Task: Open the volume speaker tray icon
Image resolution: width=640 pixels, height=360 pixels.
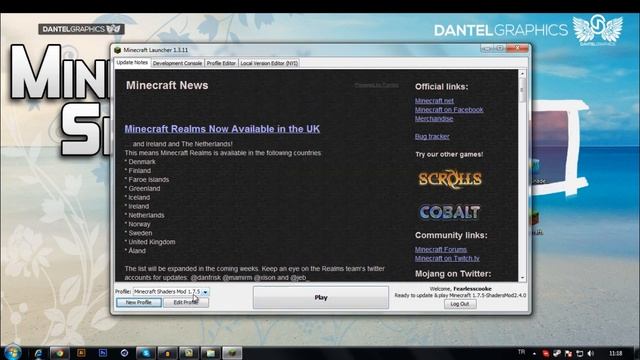Action: pos(591,353)
